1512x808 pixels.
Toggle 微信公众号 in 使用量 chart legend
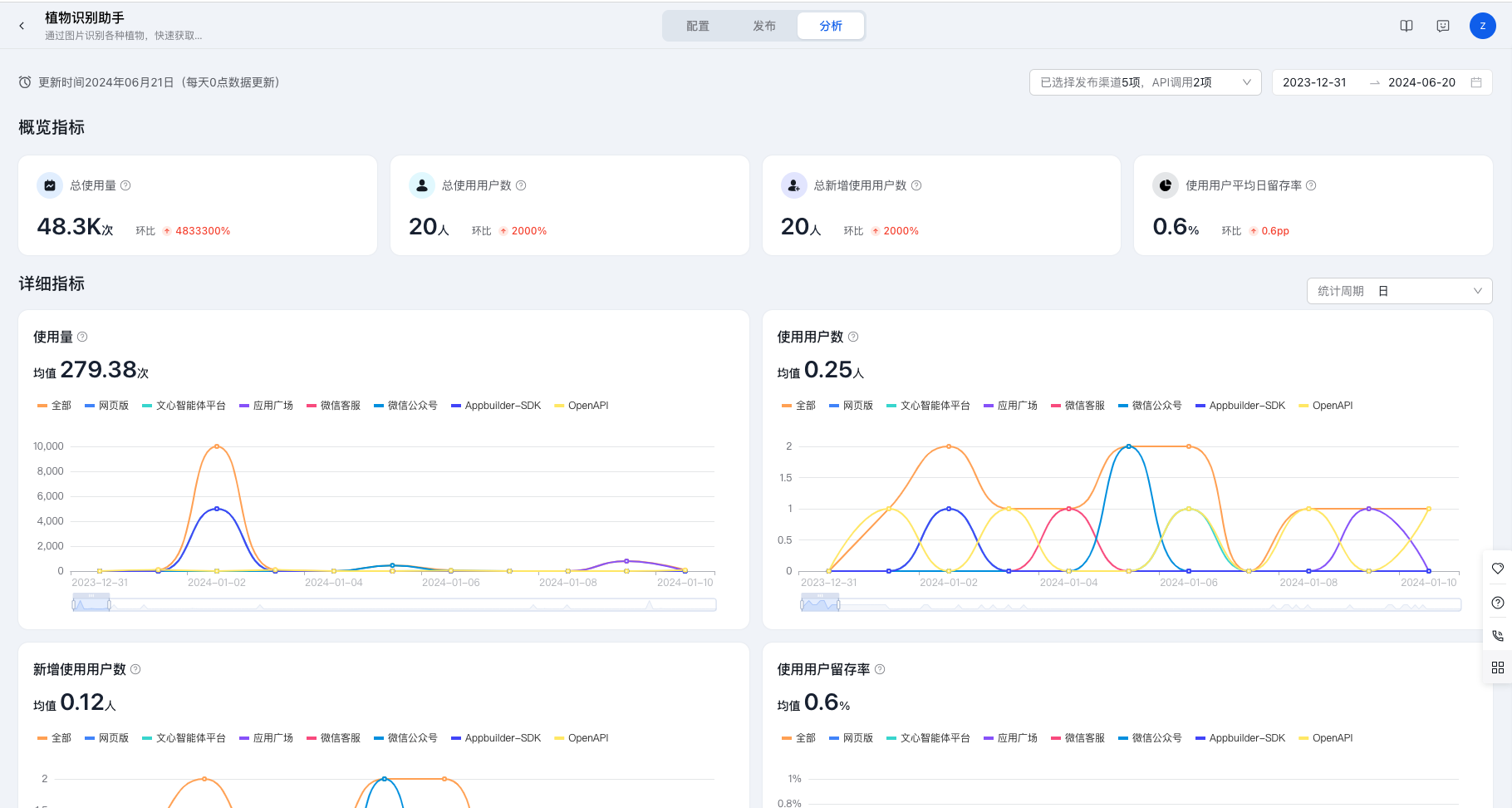[406, 406]
